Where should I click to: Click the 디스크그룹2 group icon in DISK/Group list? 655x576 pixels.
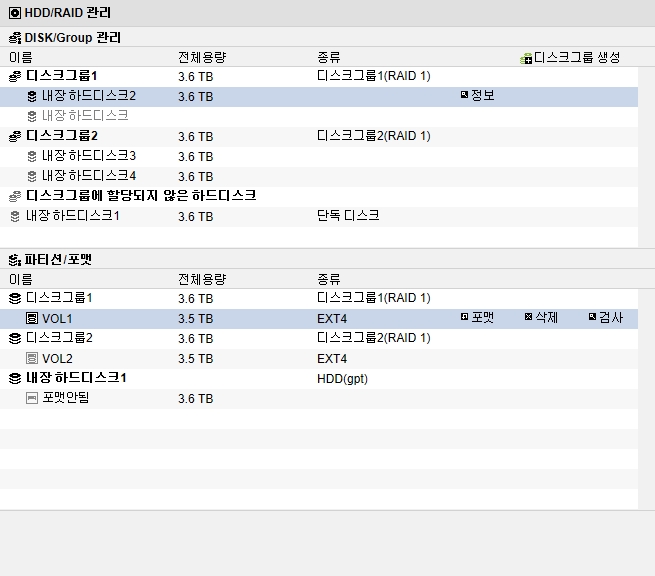tap(15, 136)
